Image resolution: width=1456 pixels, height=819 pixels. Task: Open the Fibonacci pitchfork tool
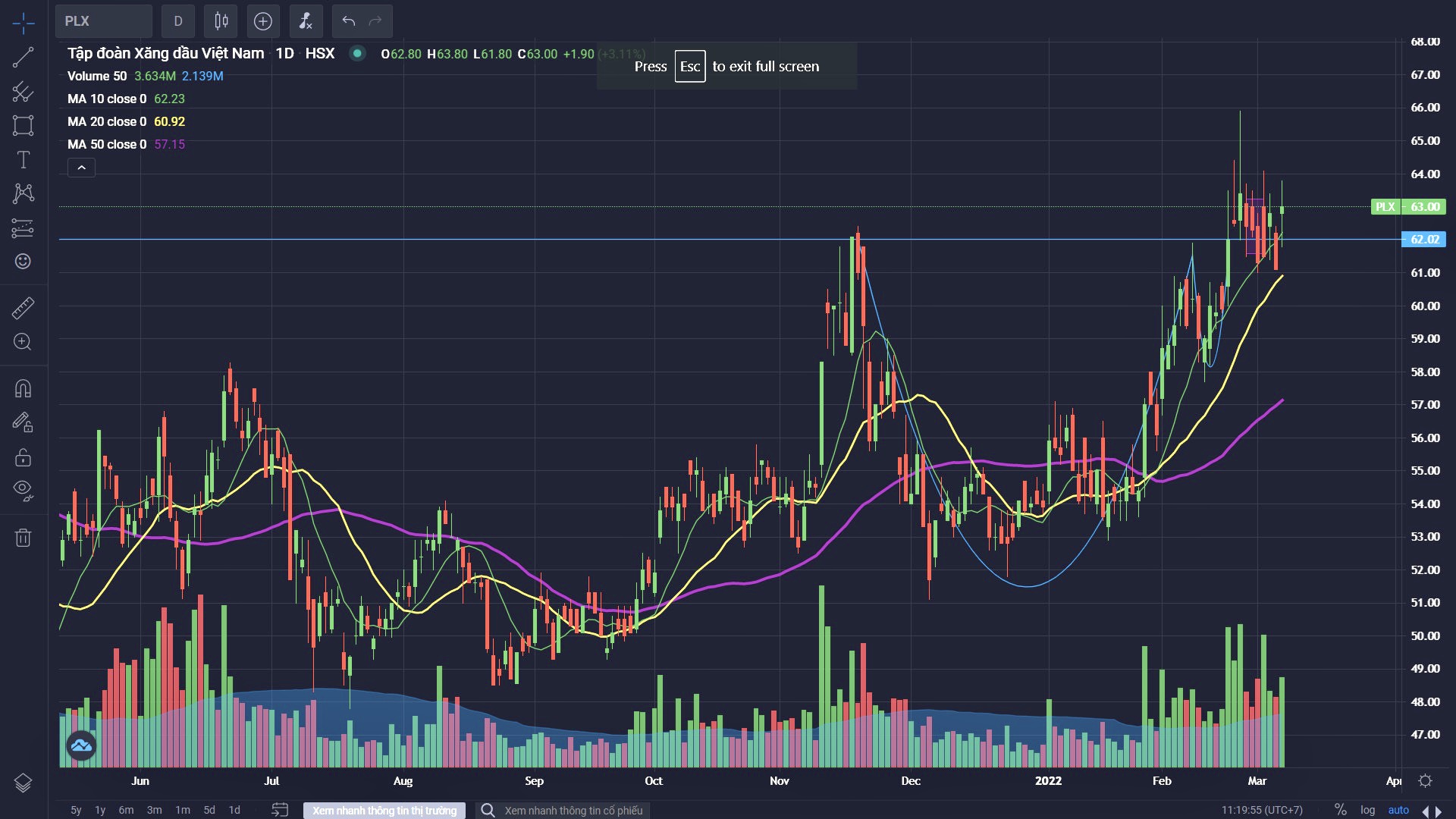tap(23, 92)
